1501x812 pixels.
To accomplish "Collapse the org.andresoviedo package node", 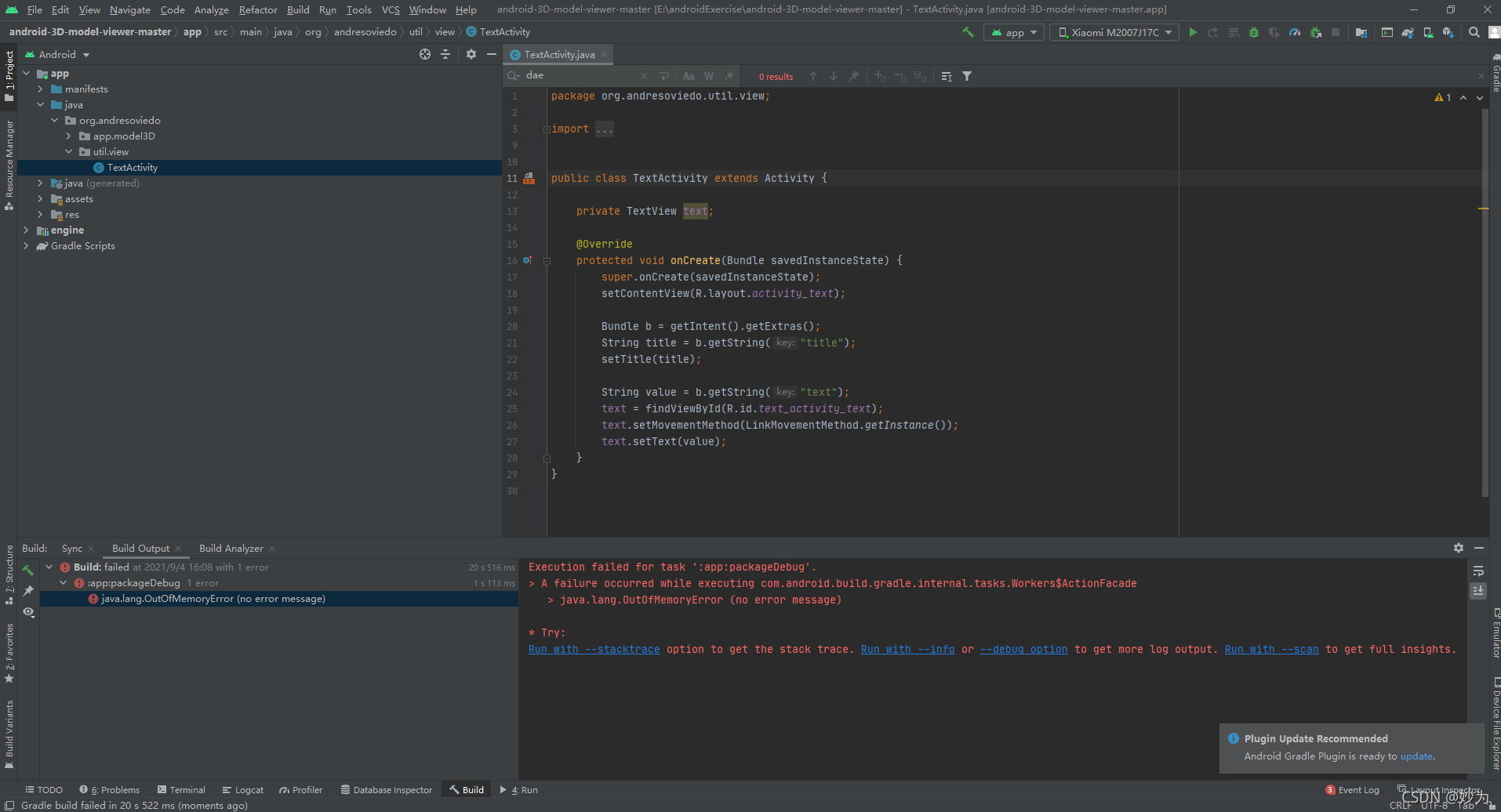I will tap(55, 120).
